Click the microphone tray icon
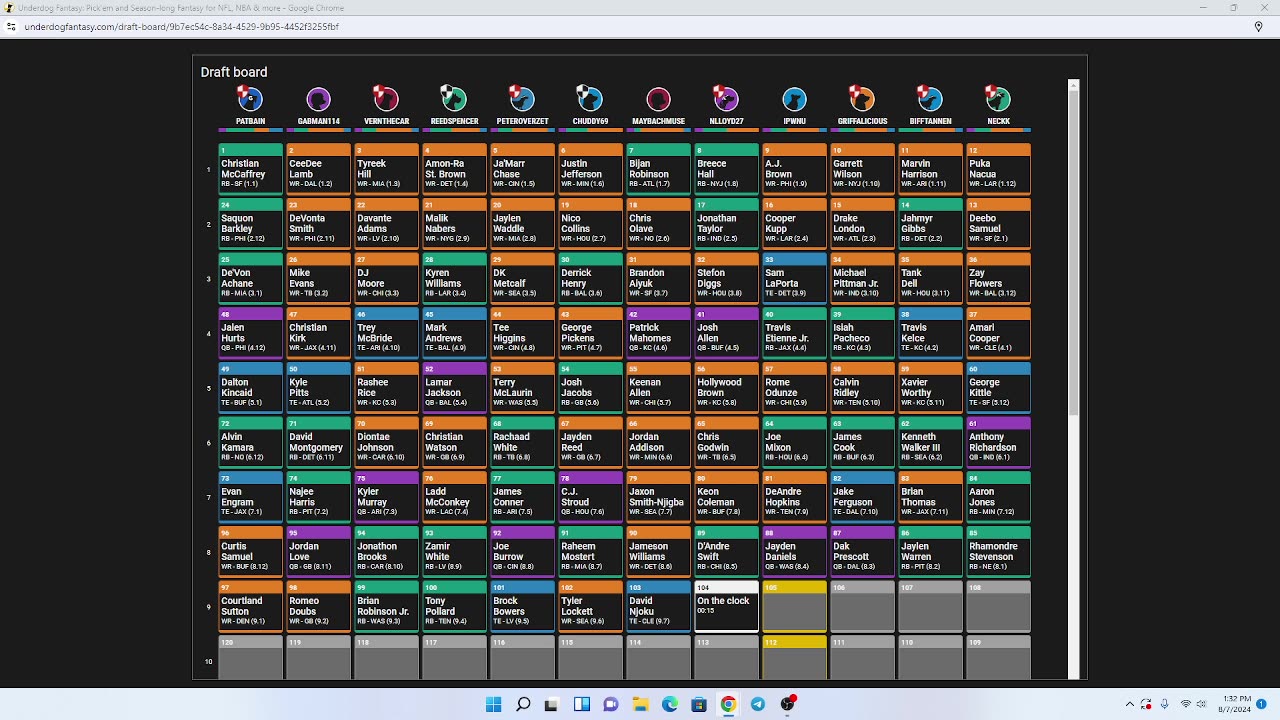 pyautogui.click(x=1165, y=704)
